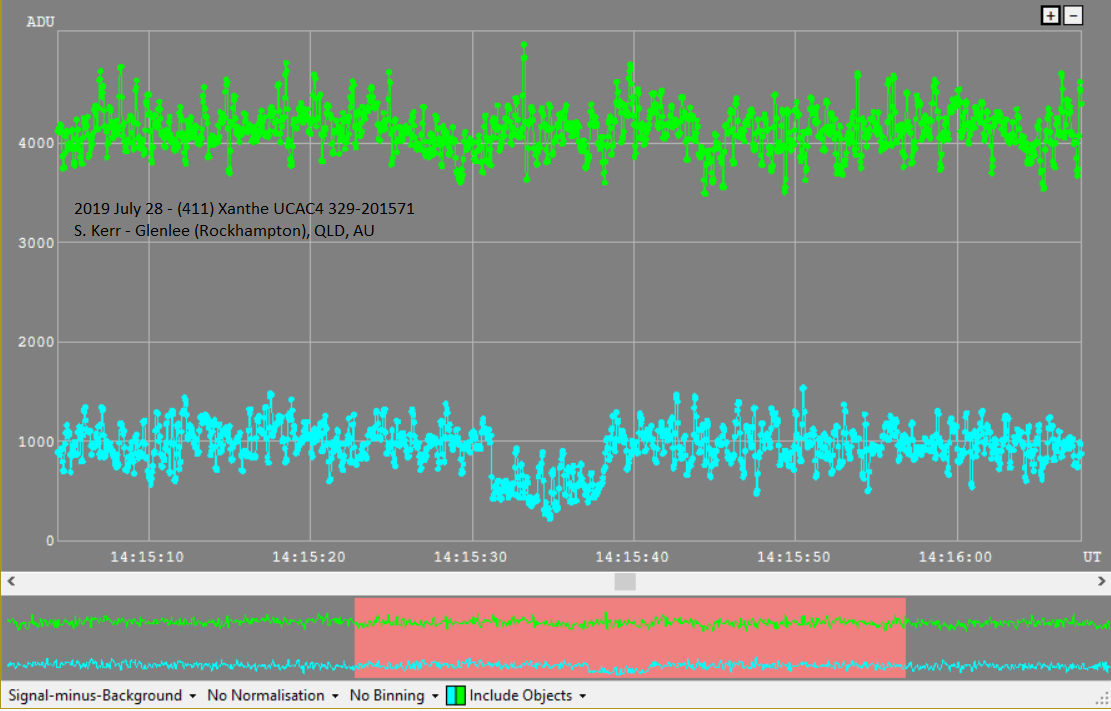Open the No Normalisation dropdown
This screenshot has width=1111, height=711.
pyautogui.click(x=273, y=695)
